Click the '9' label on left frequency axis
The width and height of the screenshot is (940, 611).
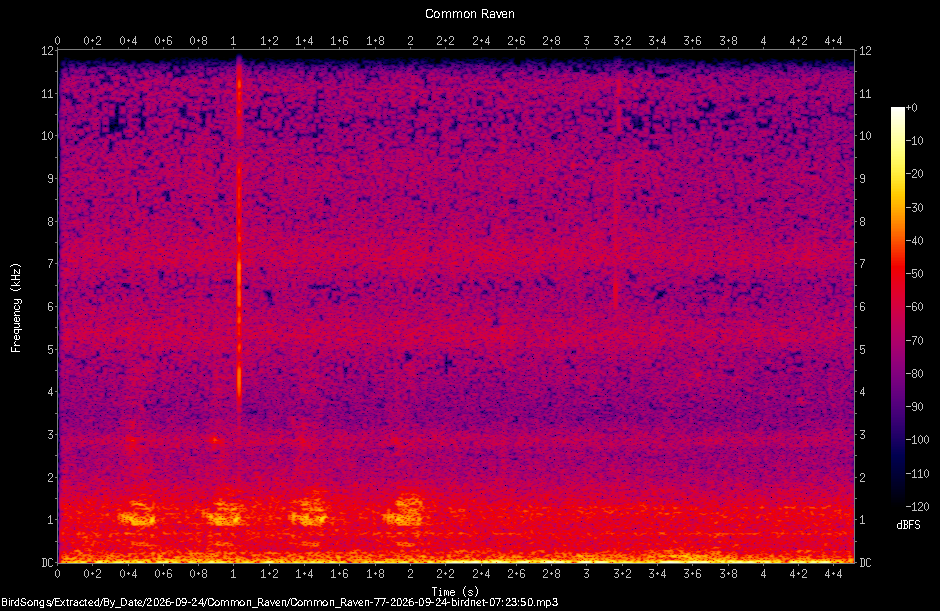point(50,179)
